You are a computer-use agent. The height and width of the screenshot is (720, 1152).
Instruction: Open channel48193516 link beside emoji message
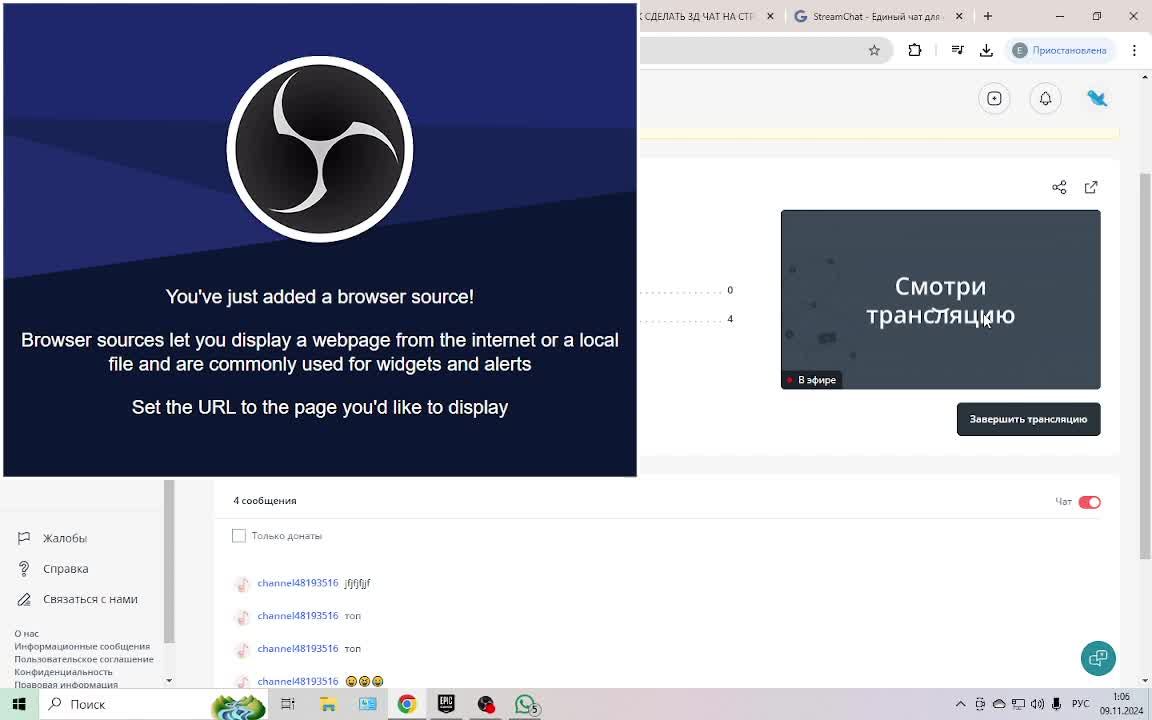click(x=298, y=681)
